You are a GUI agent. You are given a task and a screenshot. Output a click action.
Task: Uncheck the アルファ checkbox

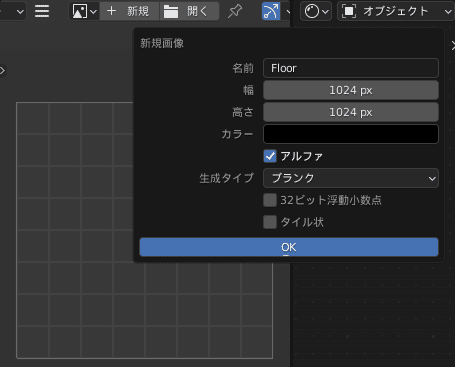click(x=270, y=156)
